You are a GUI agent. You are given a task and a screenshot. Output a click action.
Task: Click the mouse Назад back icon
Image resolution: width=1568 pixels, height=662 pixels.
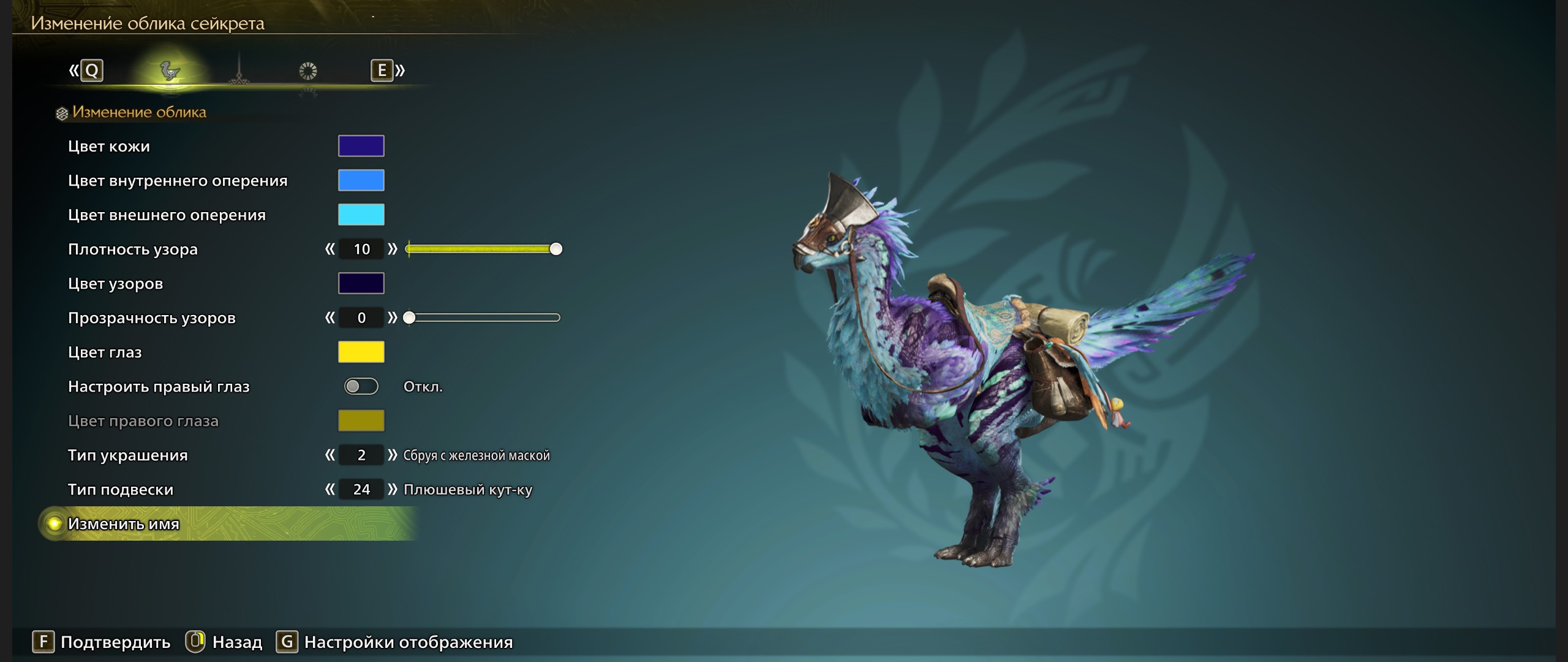tap(195, 642)
